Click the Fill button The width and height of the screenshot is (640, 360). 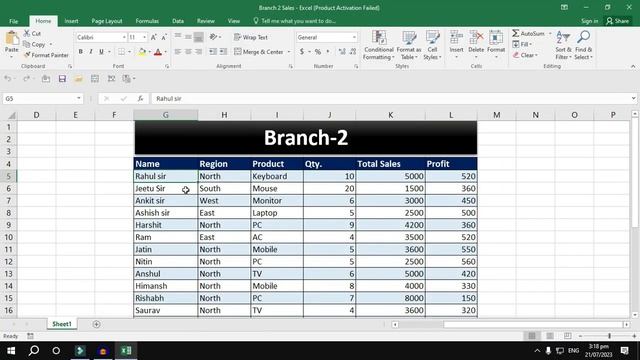pos(522,44)
